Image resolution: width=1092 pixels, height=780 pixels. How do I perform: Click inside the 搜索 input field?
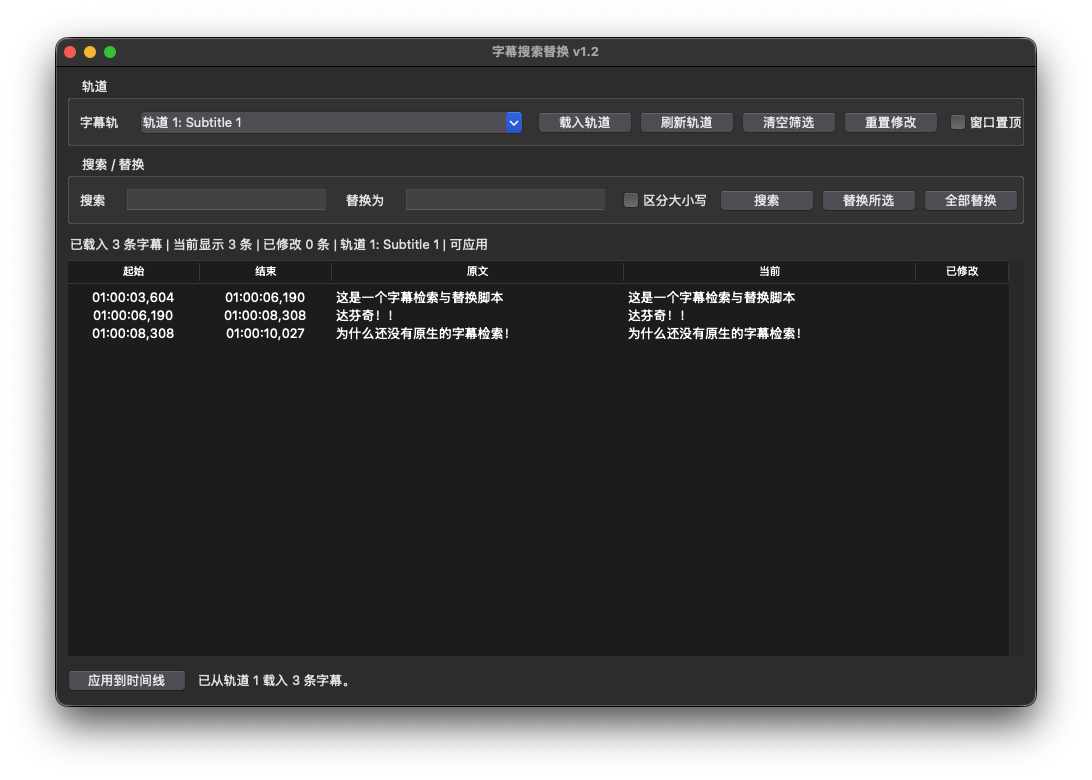click(x=226, y=200)
